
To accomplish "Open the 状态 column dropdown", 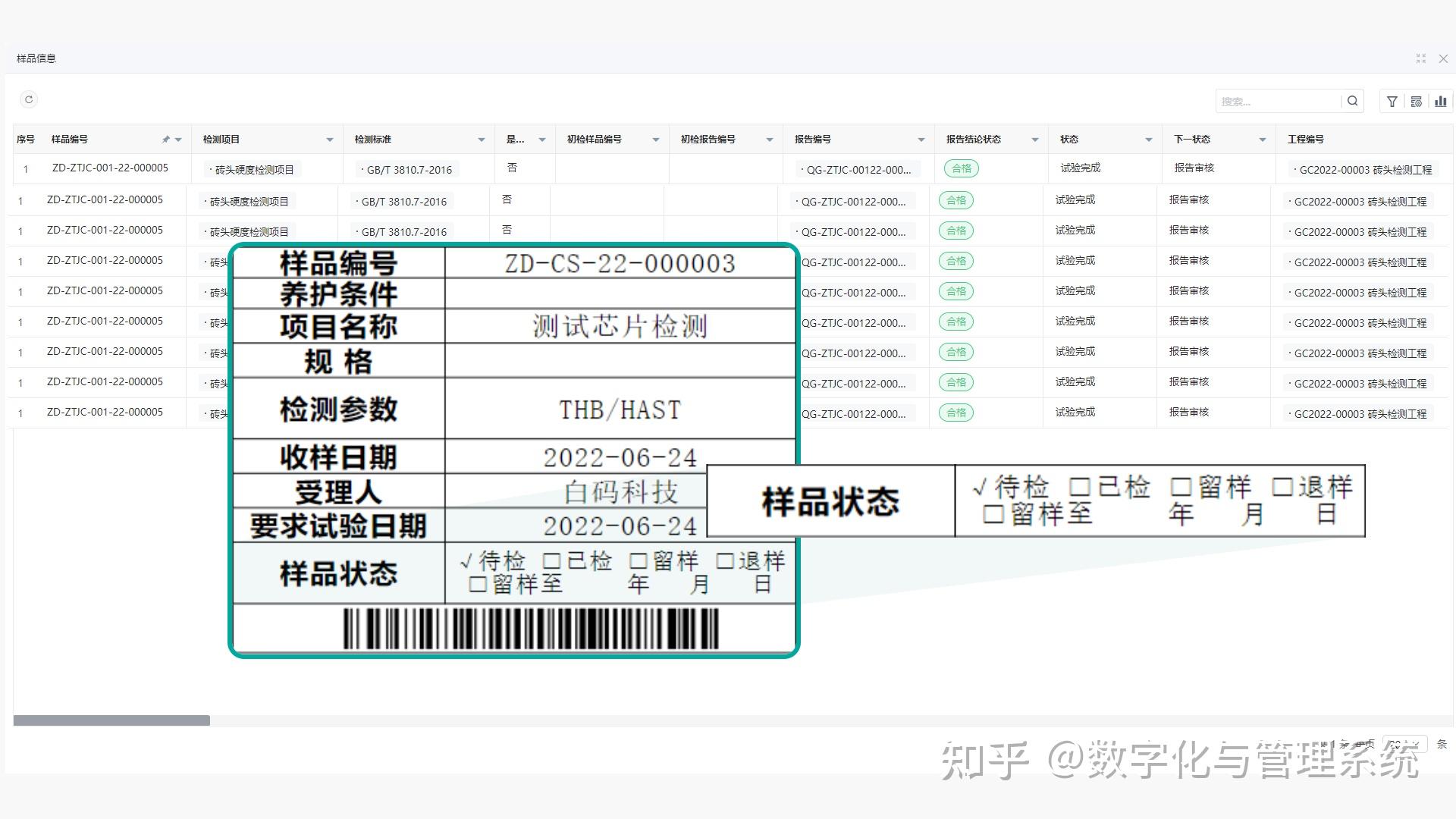I will tap(1148, 140).
